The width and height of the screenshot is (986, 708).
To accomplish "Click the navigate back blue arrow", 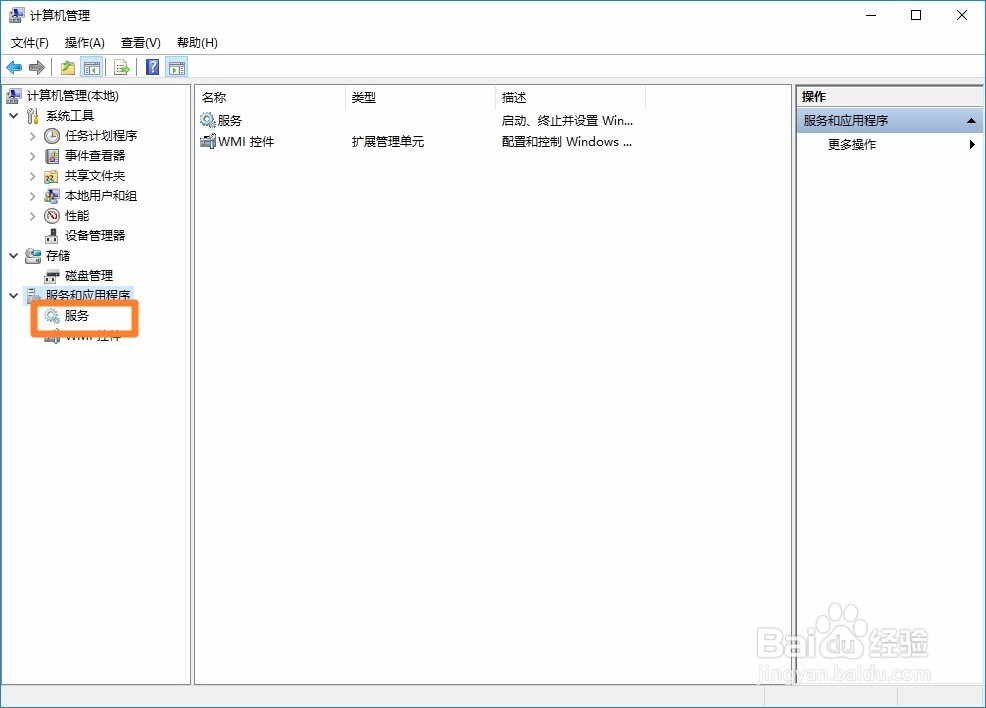I will pos(13,66).
